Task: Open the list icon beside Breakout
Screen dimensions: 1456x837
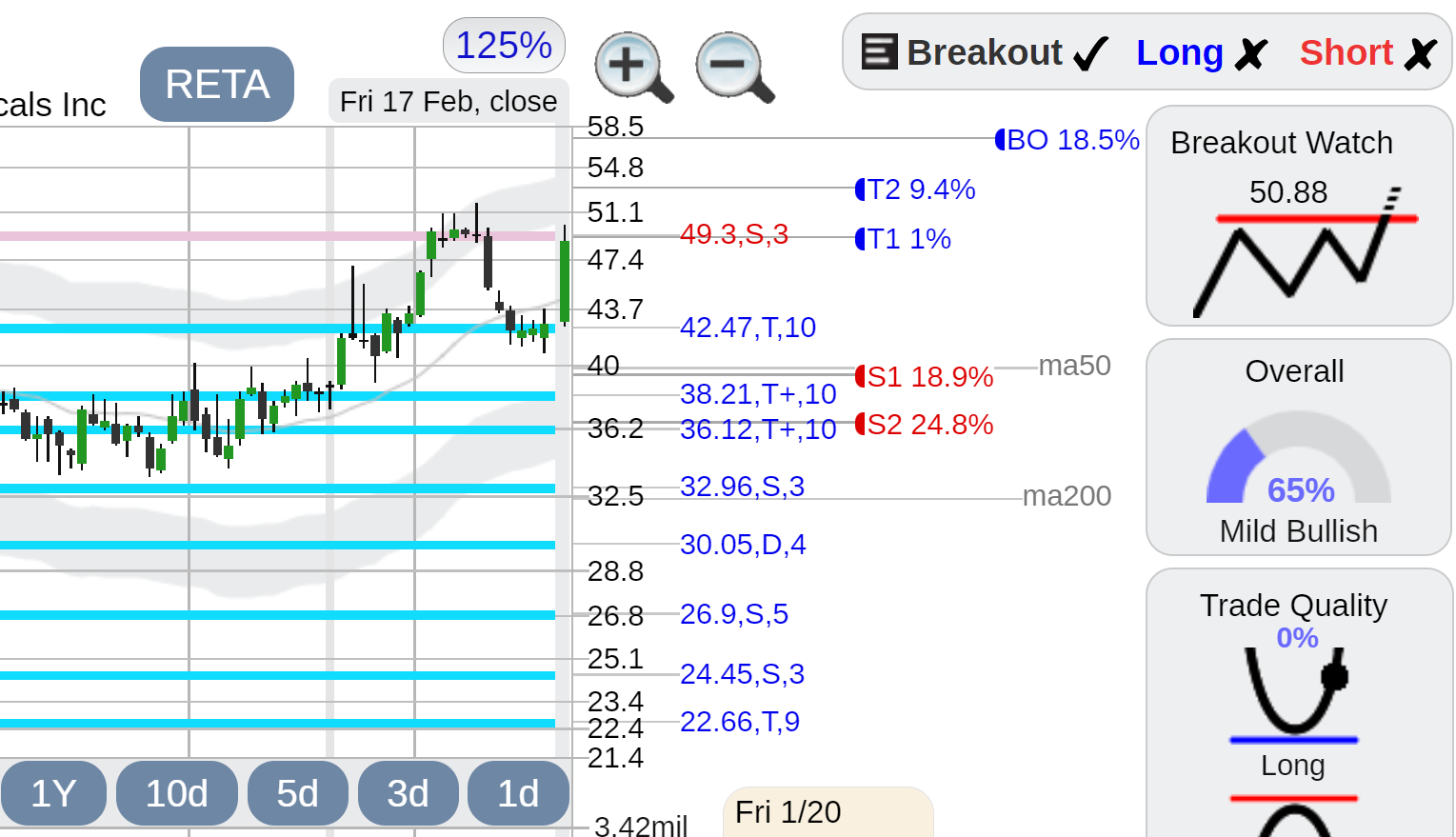Action: pyautogui.click(x=879, y=51)
